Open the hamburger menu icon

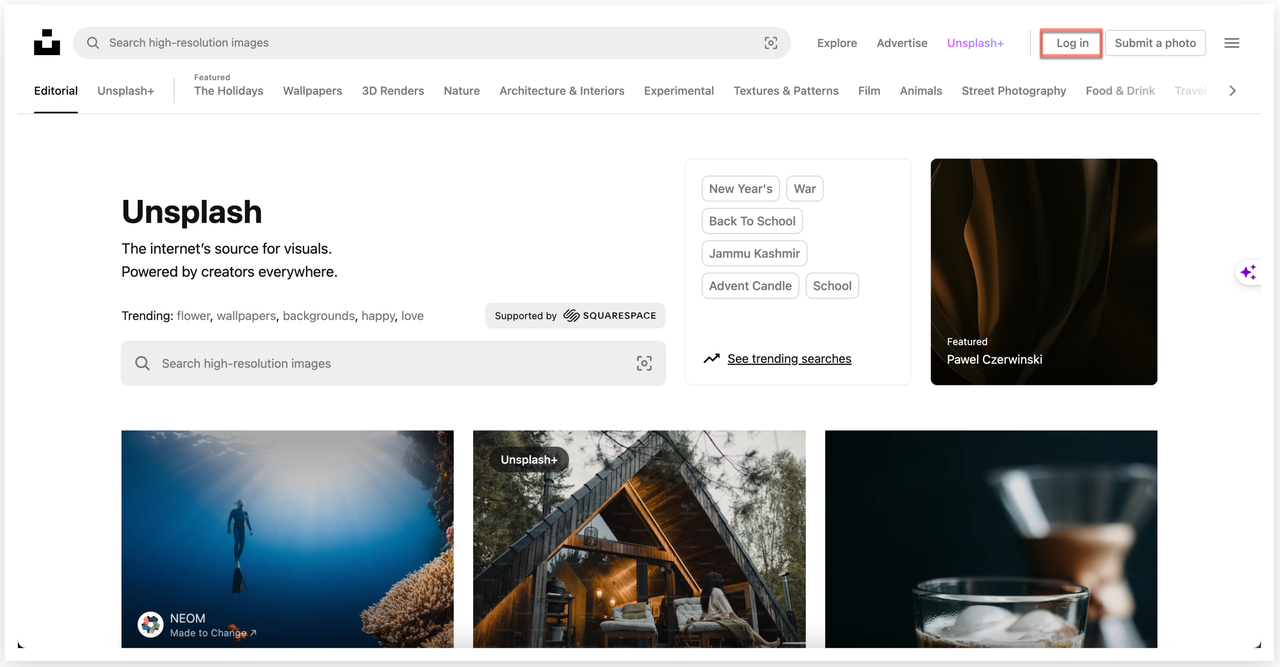(x=1232, y=43)
